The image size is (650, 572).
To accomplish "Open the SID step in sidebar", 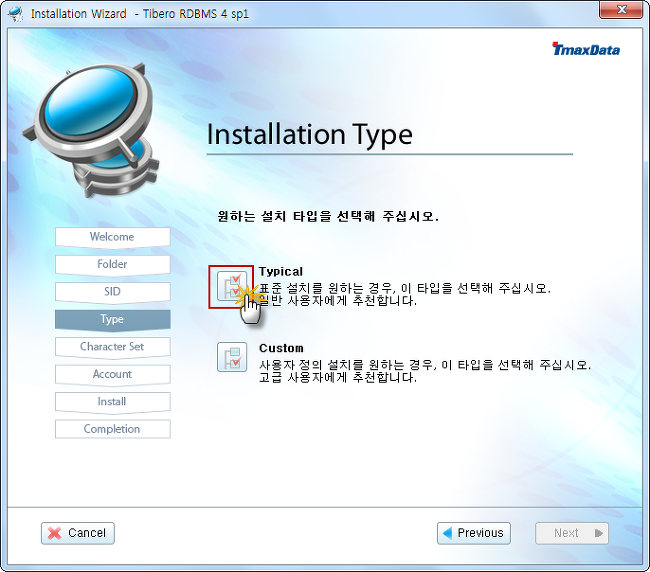I will [112, 292].
